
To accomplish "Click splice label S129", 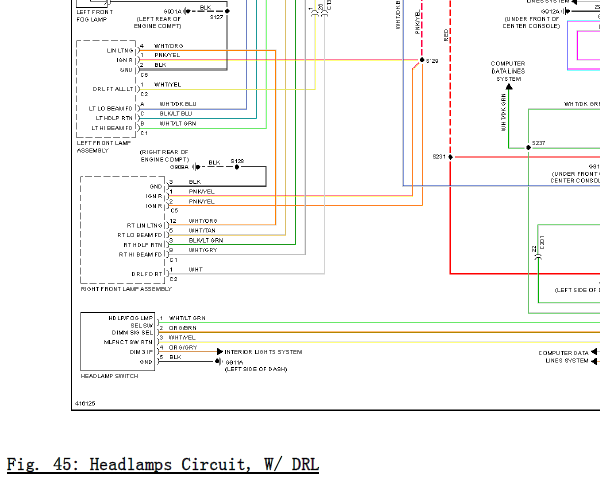I will [432, 61].
